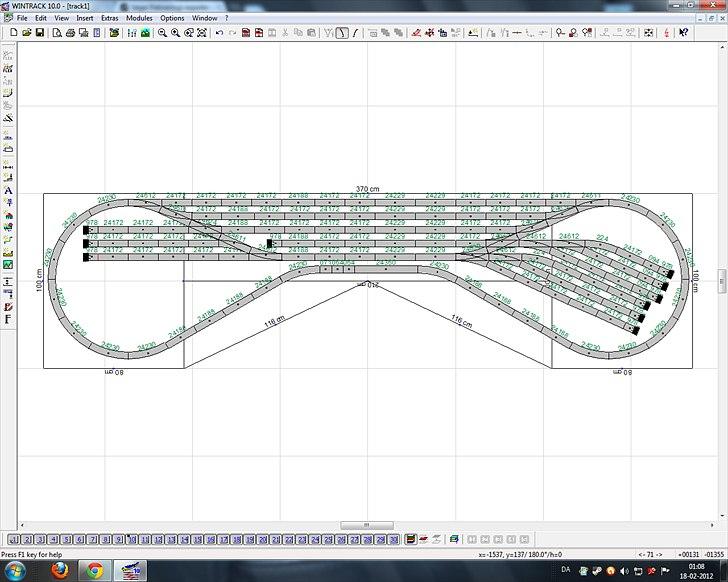This screenshot has width=728, height=582.
Task: Open the Extras menu
Action: [110, 18]
